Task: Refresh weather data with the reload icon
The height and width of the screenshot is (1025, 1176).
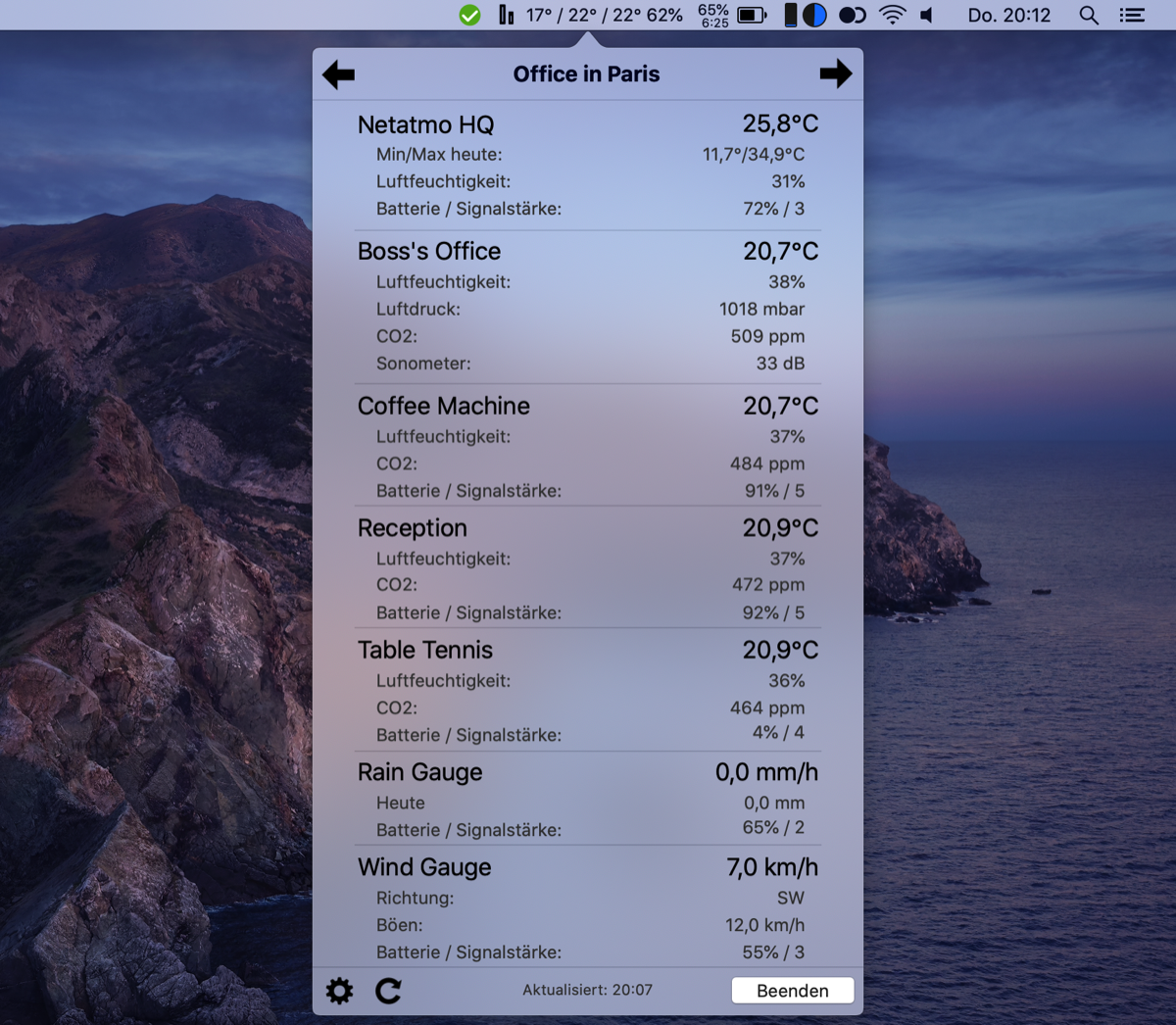Action: [389, 991]
